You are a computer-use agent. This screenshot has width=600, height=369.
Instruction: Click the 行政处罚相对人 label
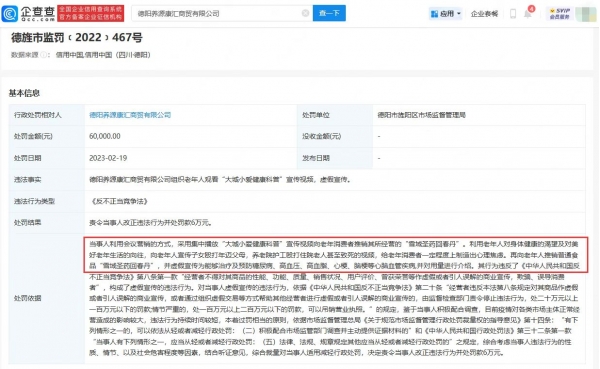pyautogui.click(x=38, y=115)
